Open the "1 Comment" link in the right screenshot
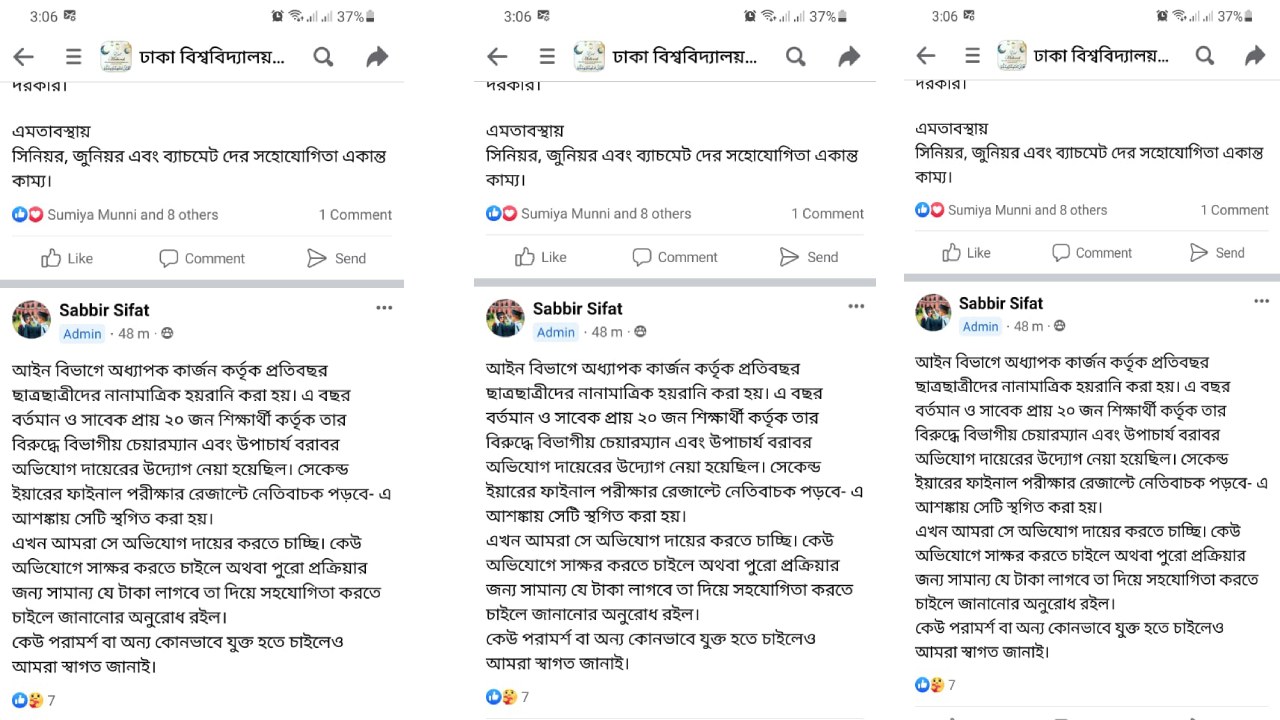 (x=1234, y=210)
